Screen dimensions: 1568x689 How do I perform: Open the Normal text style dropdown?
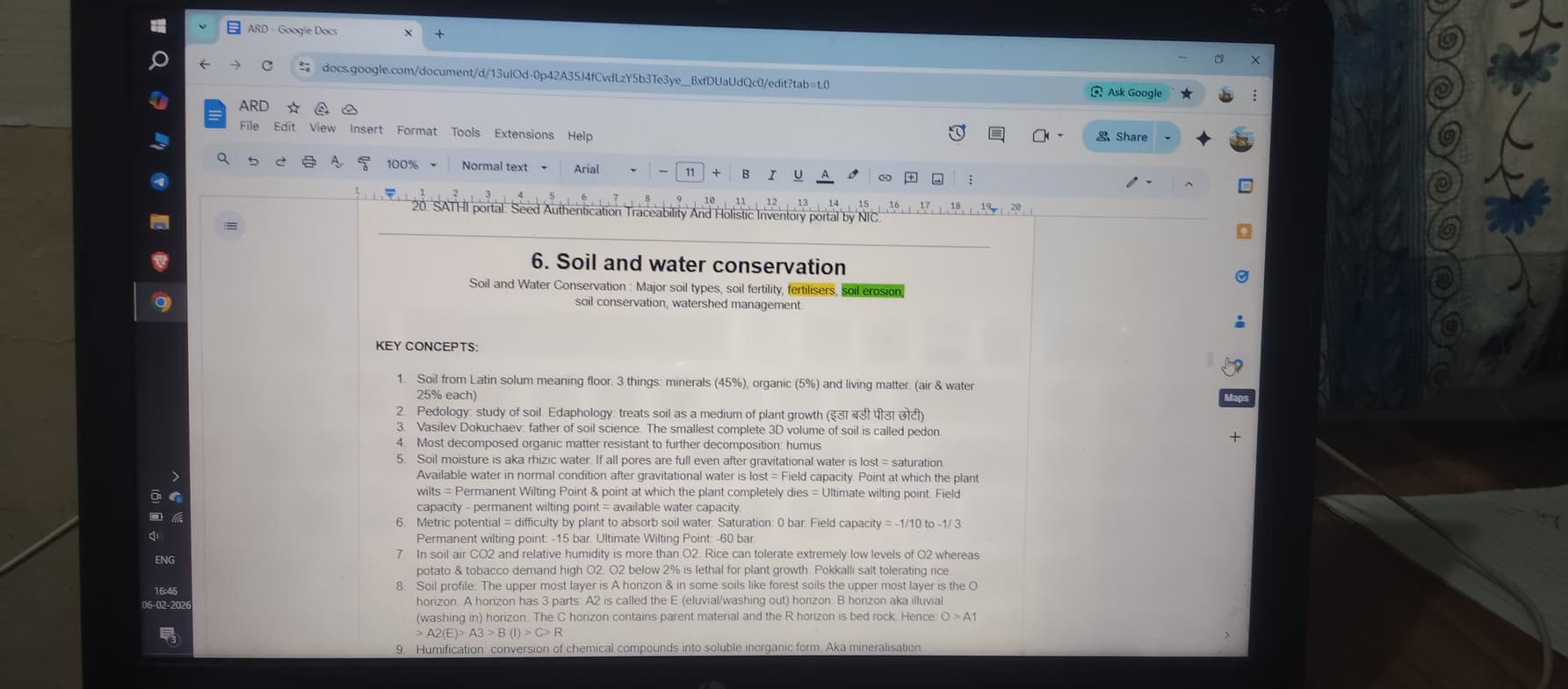click(504, 167)
